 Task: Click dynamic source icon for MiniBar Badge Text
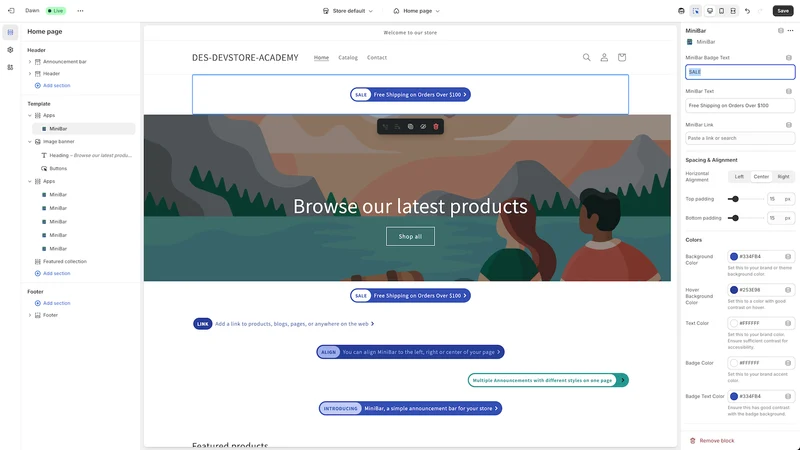coord(789,58)
